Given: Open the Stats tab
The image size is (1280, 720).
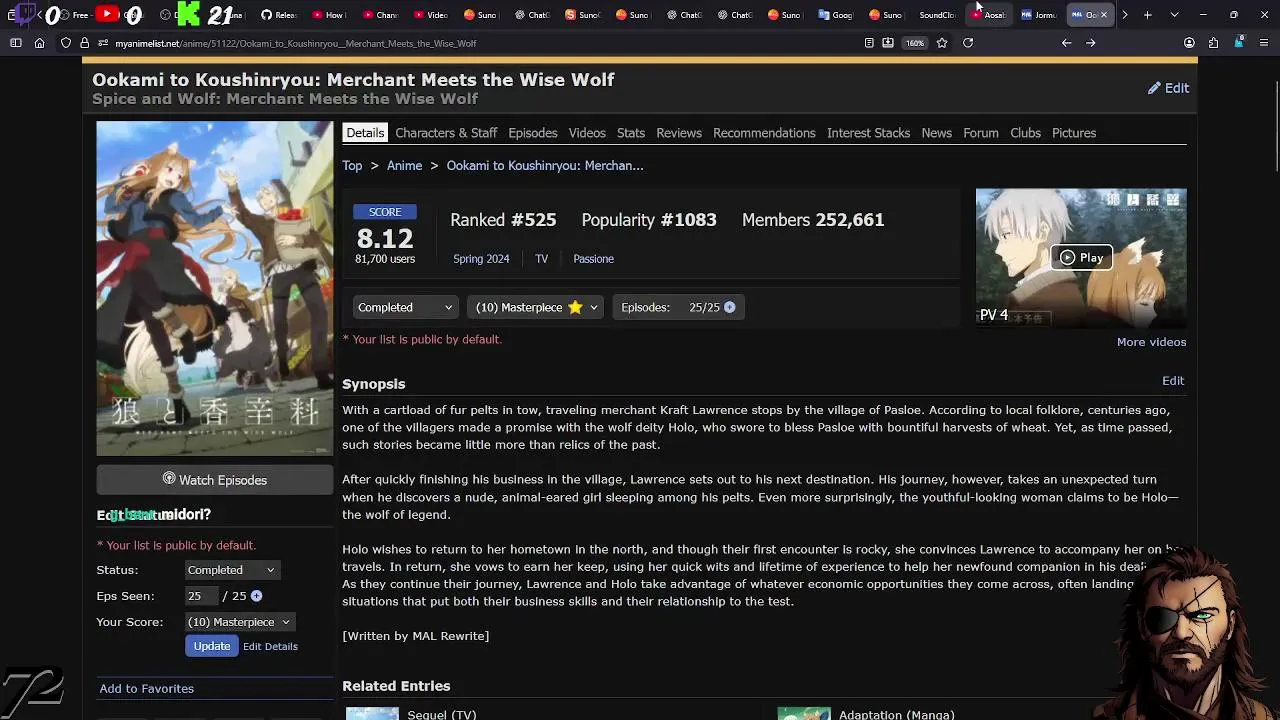Looking at the screenshot, I should [631, 133].
